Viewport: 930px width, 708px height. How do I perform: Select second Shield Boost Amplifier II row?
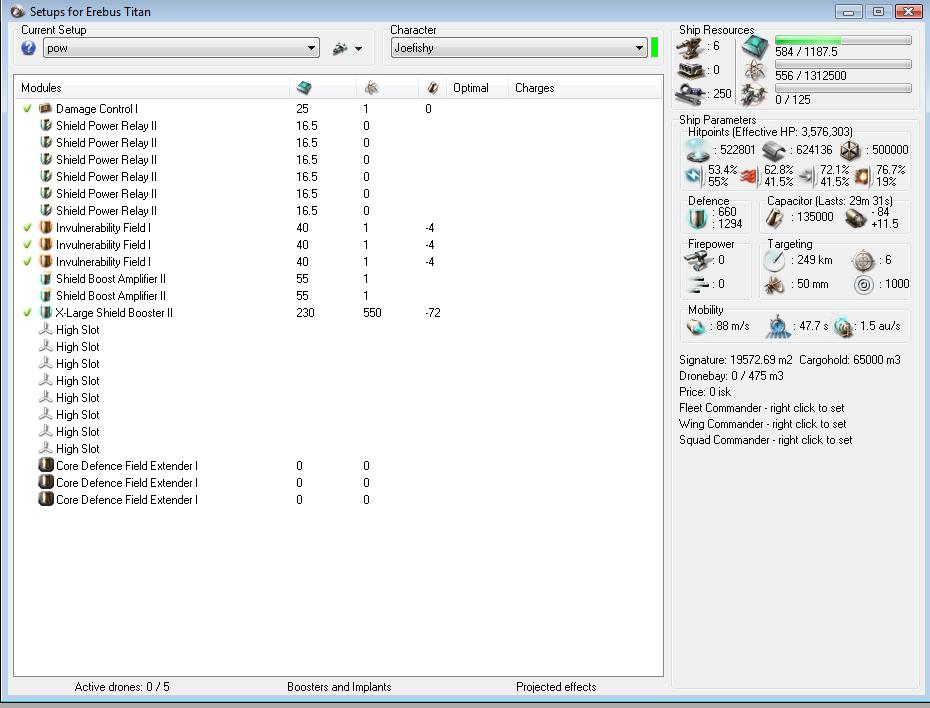tap(338, 295)
